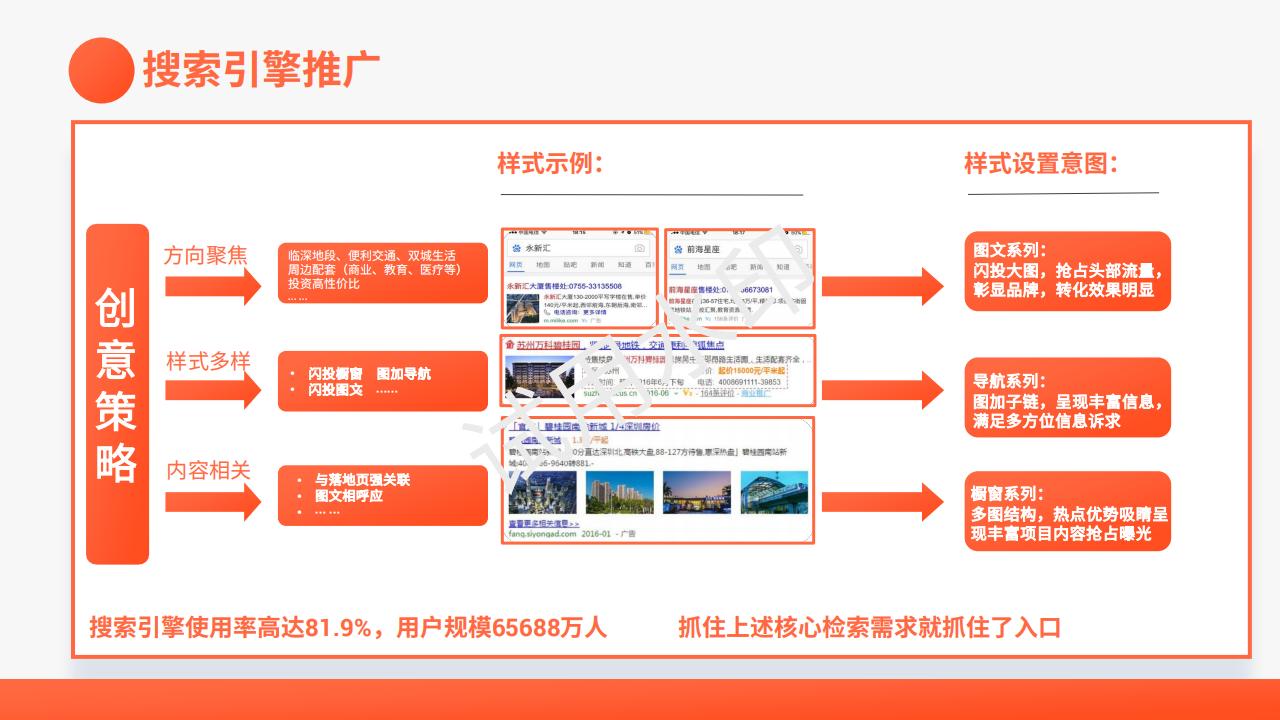
Task: Select the 网页 tab in 永新汇 search results
Action: click(516, 265)
